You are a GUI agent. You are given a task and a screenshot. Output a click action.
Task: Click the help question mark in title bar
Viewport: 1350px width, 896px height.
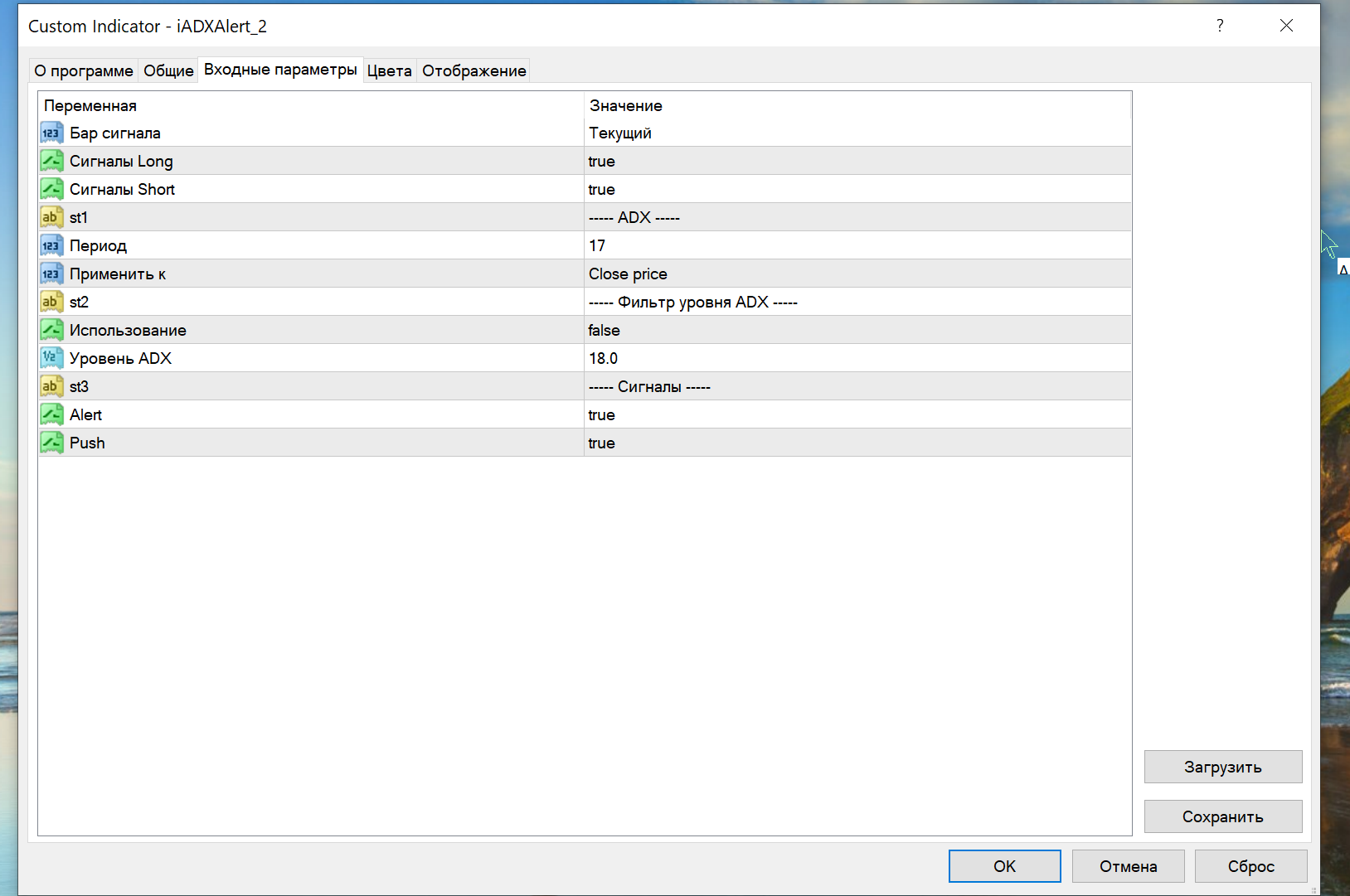1220,26
